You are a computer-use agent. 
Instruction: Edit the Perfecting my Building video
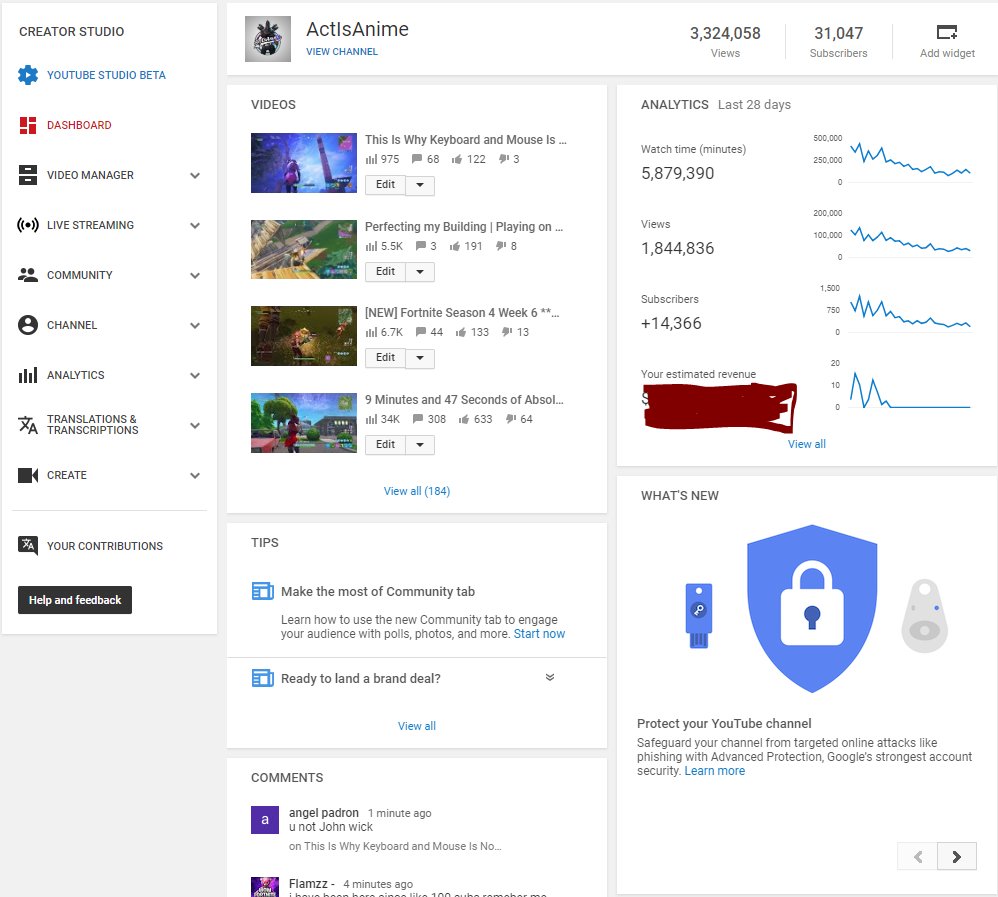pos(385,272)
